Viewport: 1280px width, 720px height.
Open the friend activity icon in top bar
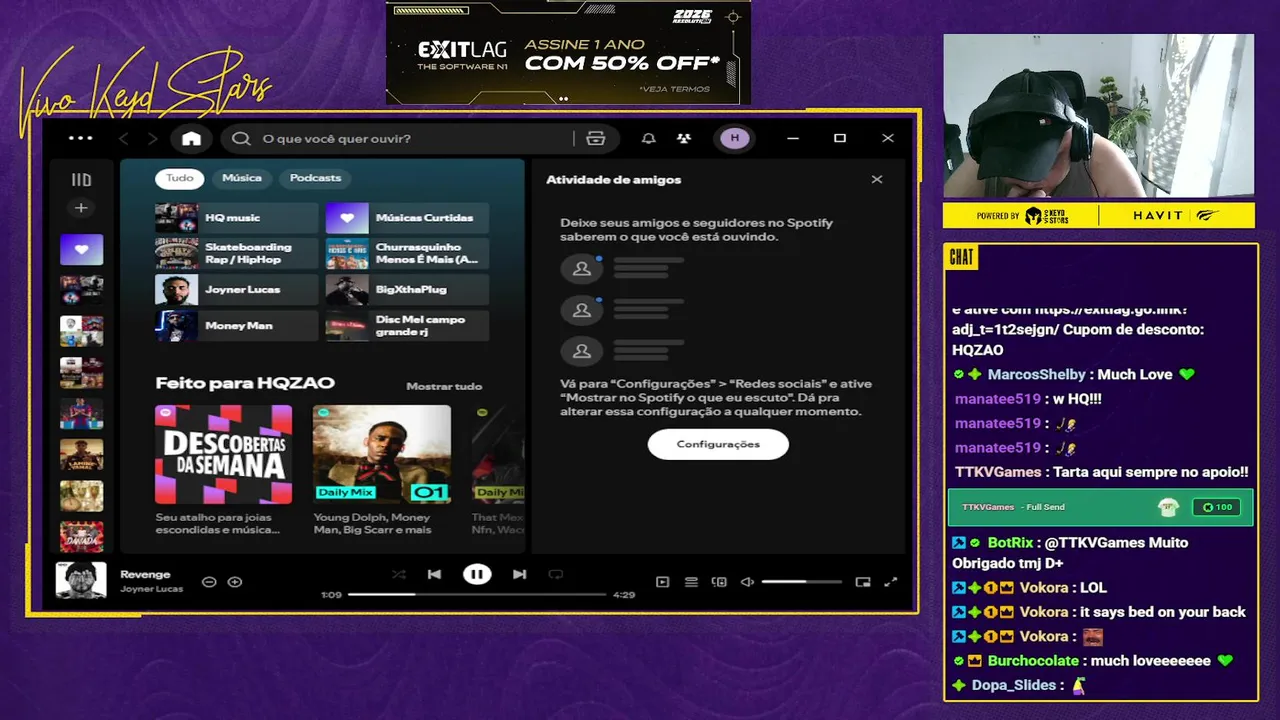pos(684,139)
